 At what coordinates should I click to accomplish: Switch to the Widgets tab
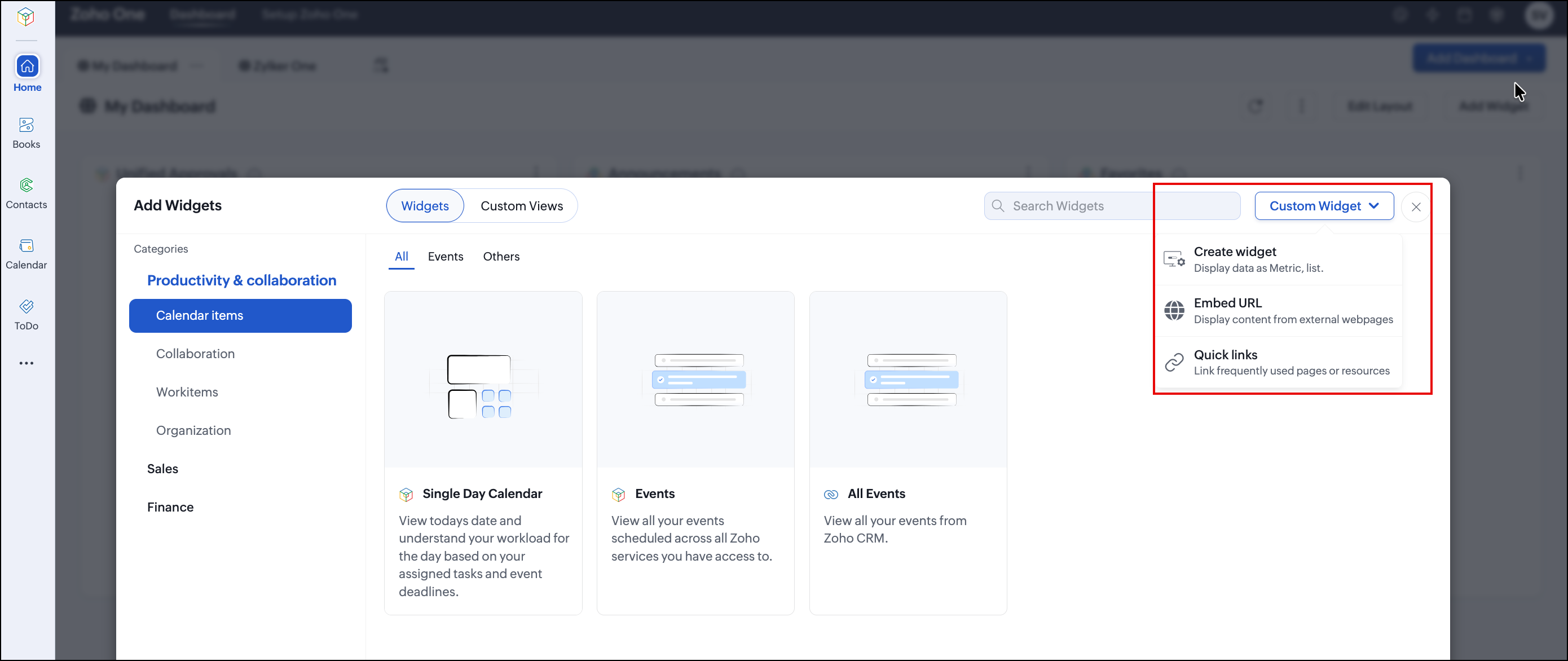click(425, 206)
